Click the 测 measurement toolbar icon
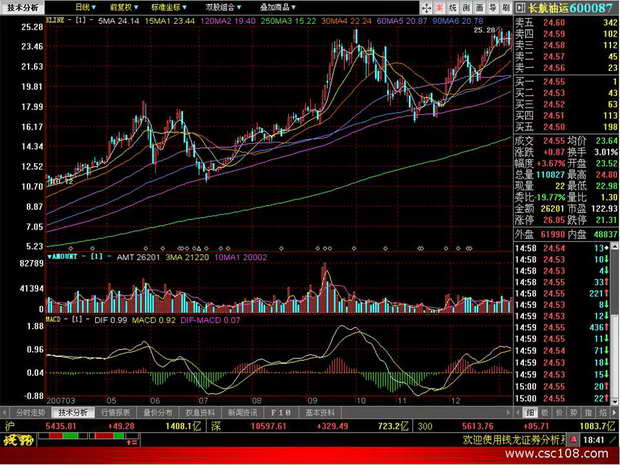 point(467,8)
